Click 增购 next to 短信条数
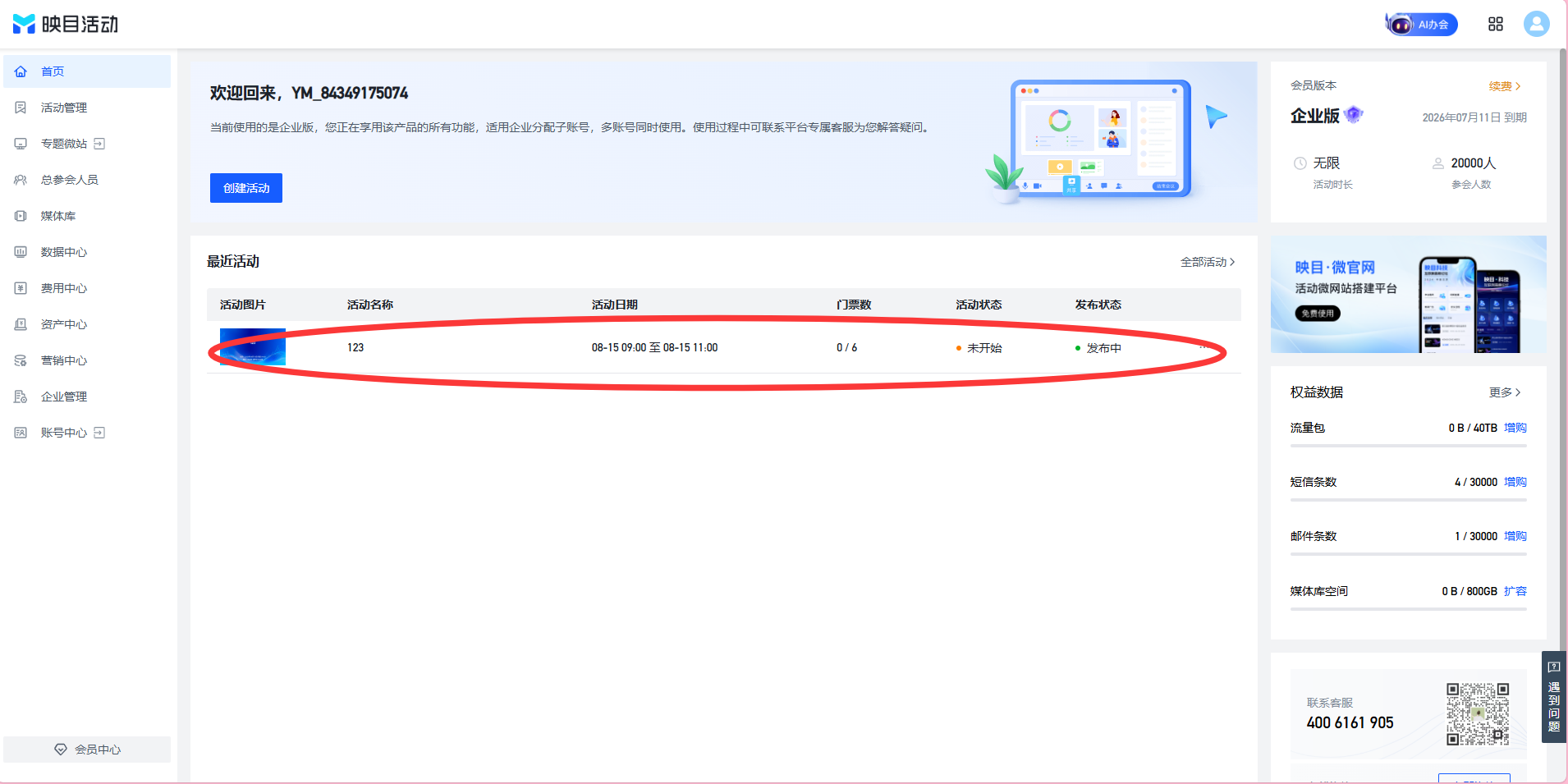The width and height of the screenshot is (1568, 784). pyautogui.click(x=1515, y=482)
